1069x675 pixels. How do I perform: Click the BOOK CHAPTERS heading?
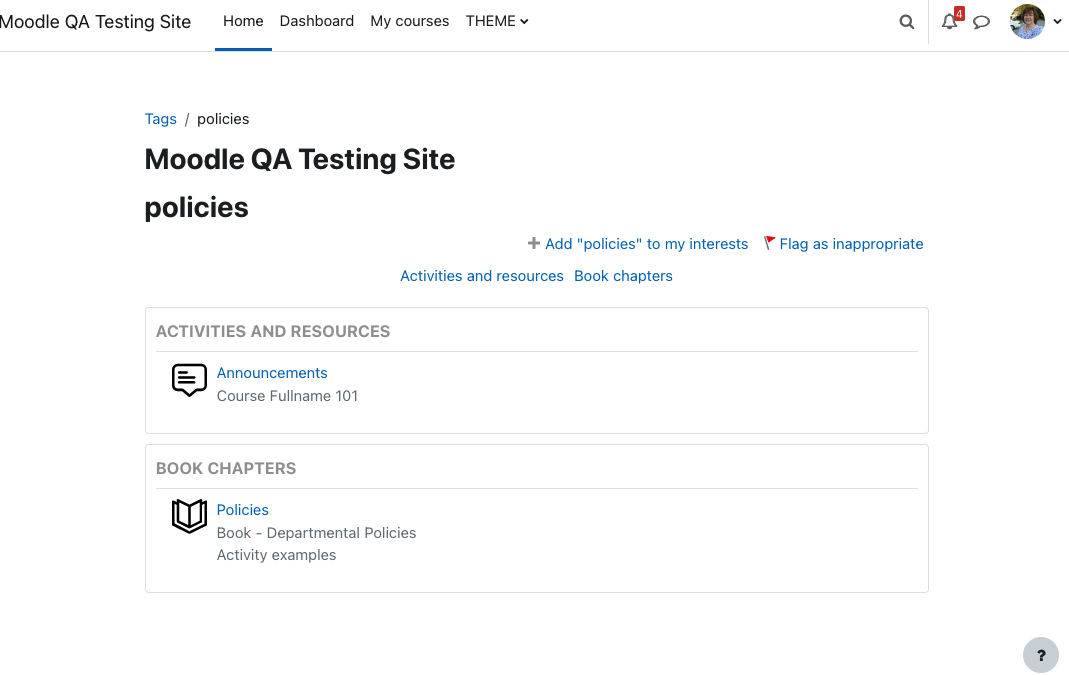click(226, 468)
